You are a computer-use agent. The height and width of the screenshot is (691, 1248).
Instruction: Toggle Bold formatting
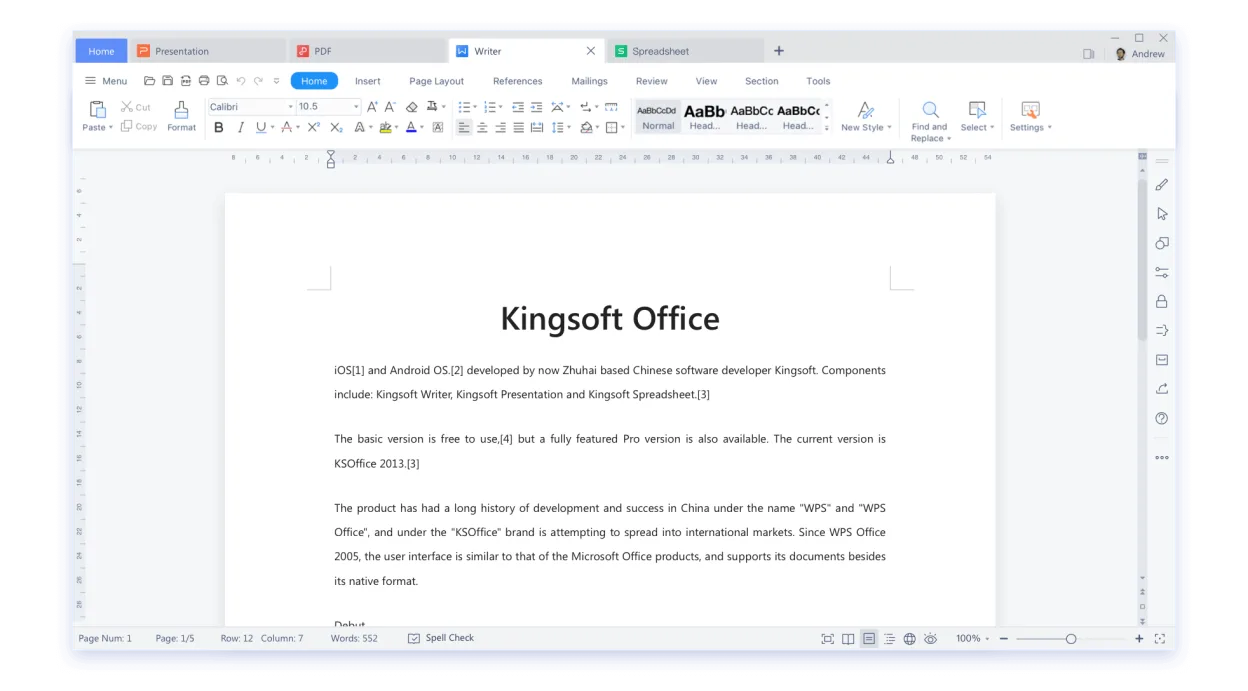click(219, 128)
